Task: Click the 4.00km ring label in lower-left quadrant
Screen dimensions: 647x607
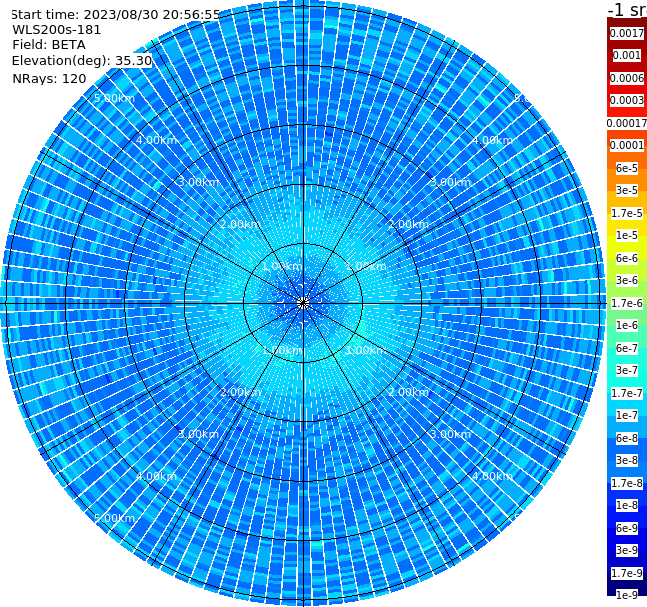Action: click(156, 476)
